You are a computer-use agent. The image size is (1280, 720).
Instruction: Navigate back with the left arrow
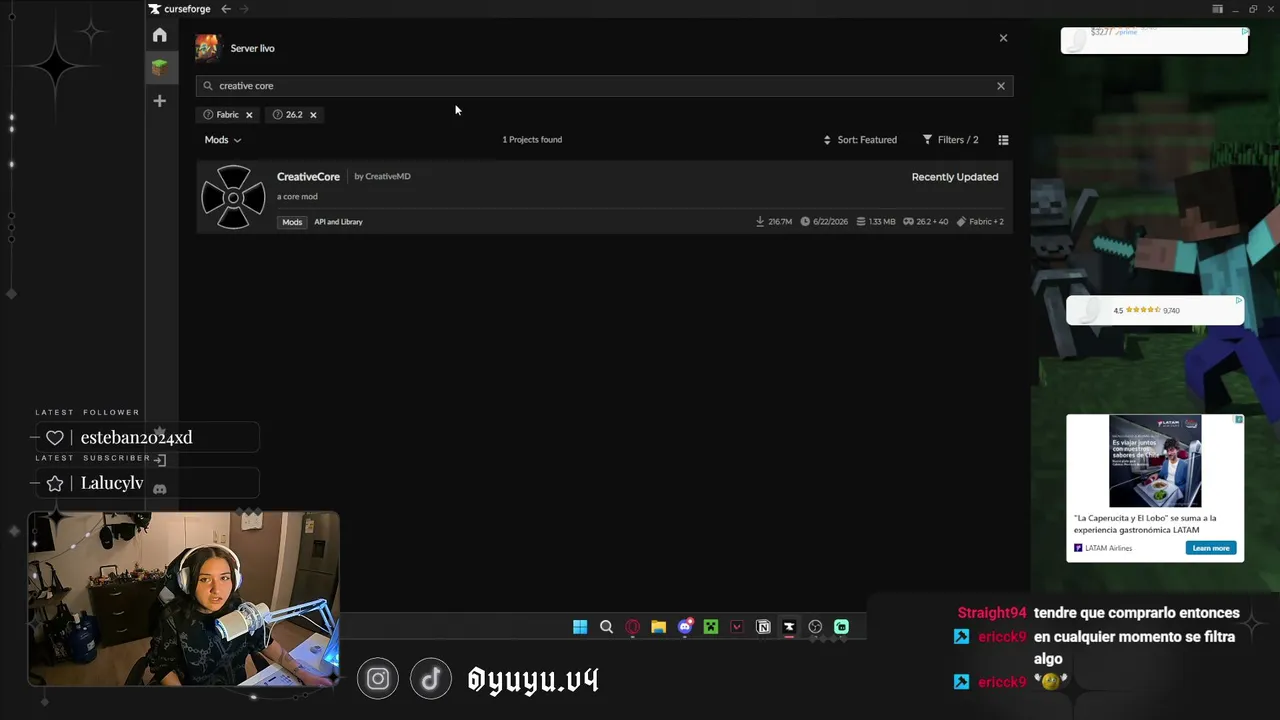[x=226, y=9]
